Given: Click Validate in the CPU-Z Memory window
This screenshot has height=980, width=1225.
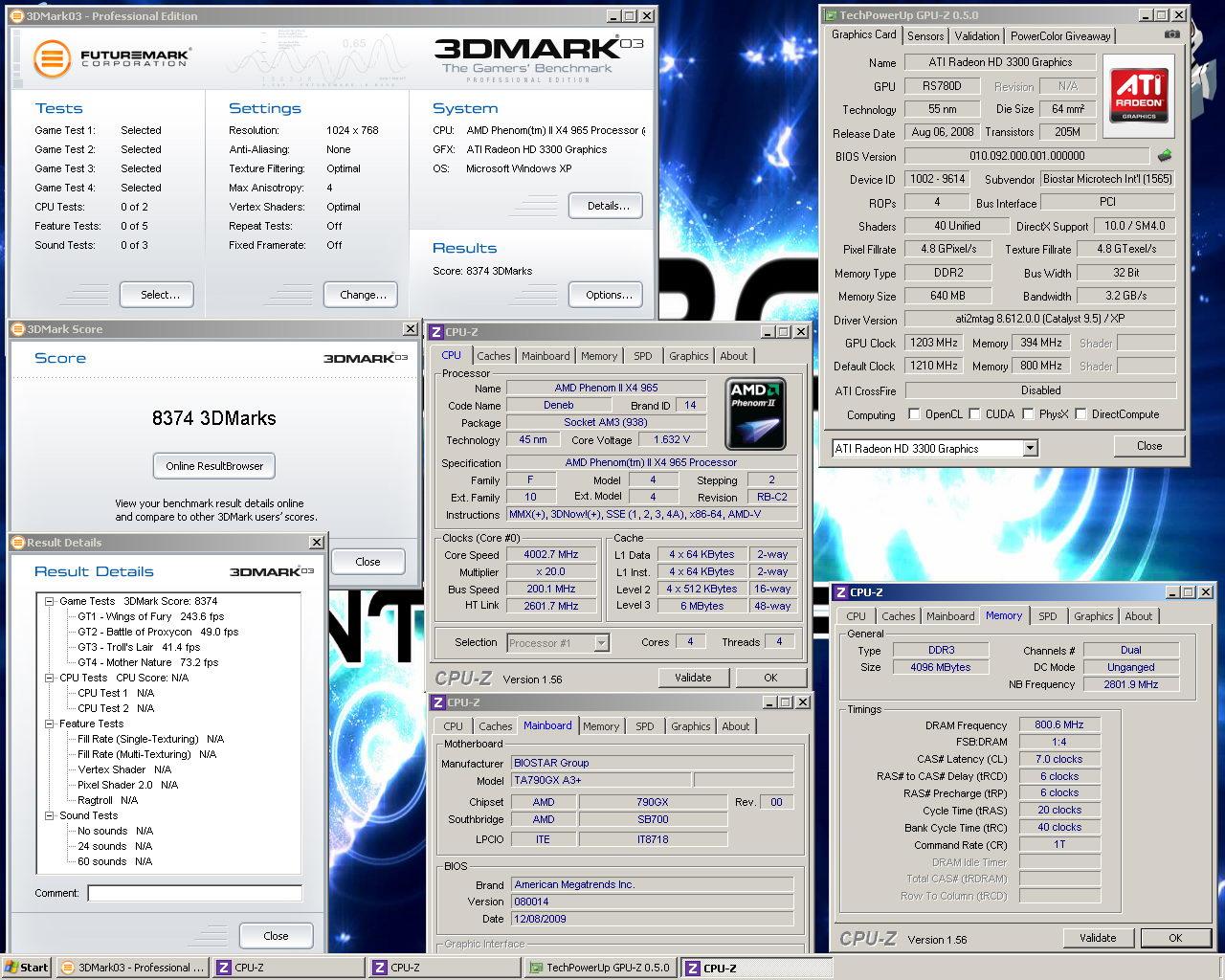Looking at the screenshot, I should tap(1098, 938).
